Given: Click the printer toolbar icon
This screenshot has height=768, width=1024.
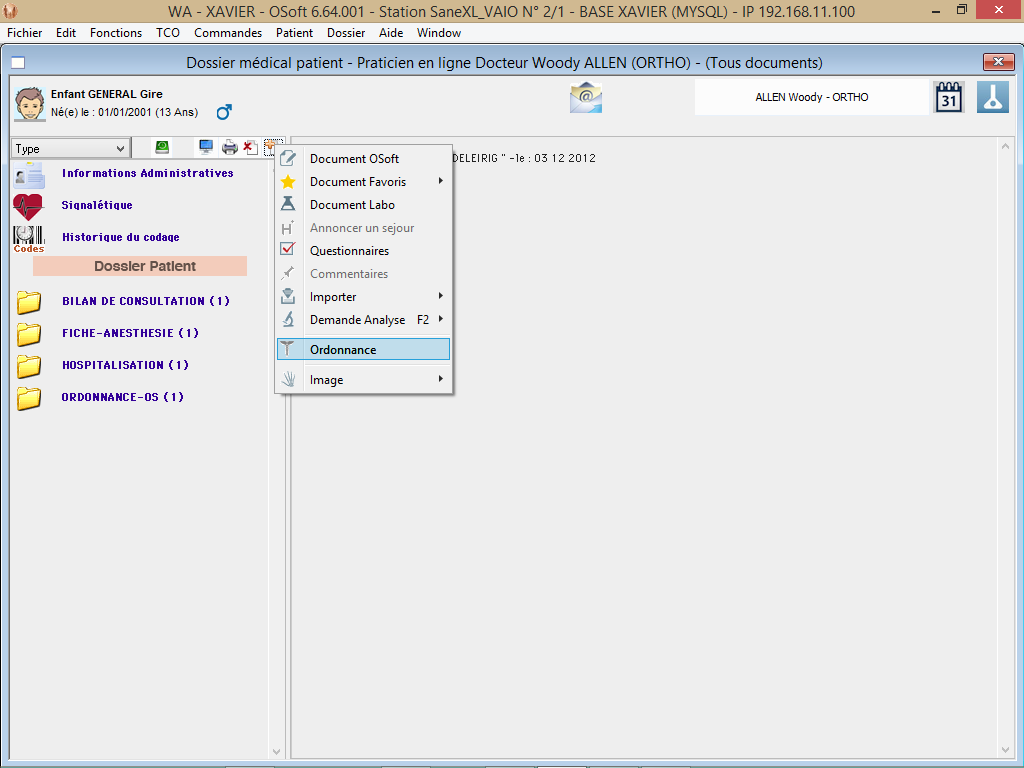Looking at the screenshot, I should (229, 148).
